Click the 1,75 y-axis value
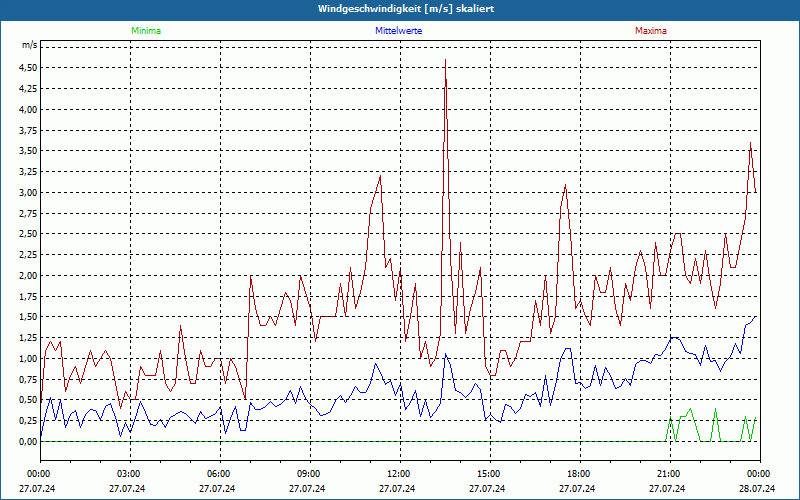800x500 pixels. click(x=28, y=297)
